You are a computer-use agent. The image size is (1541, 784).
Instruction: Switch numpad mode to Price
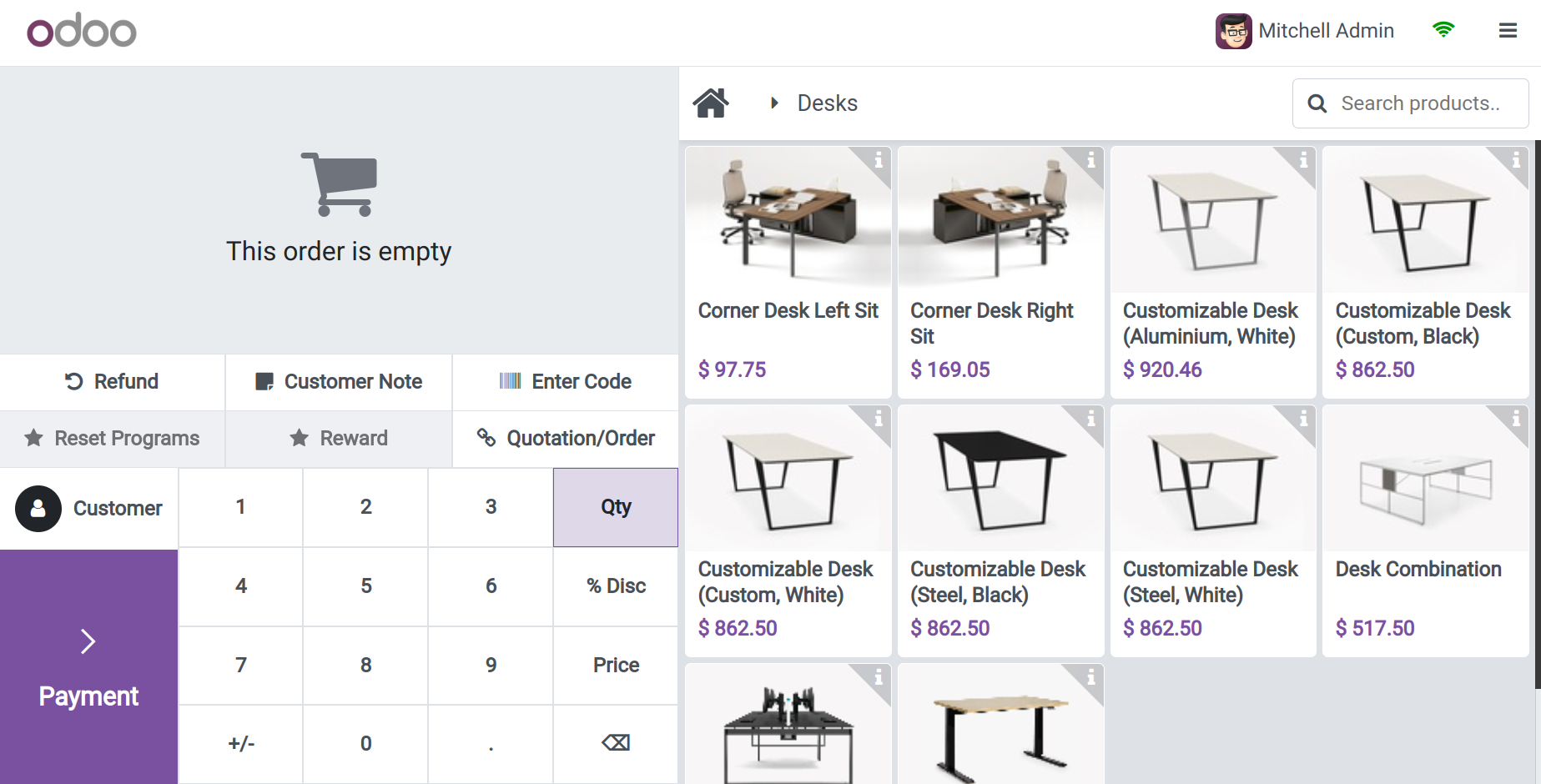[x=616, y=666]
